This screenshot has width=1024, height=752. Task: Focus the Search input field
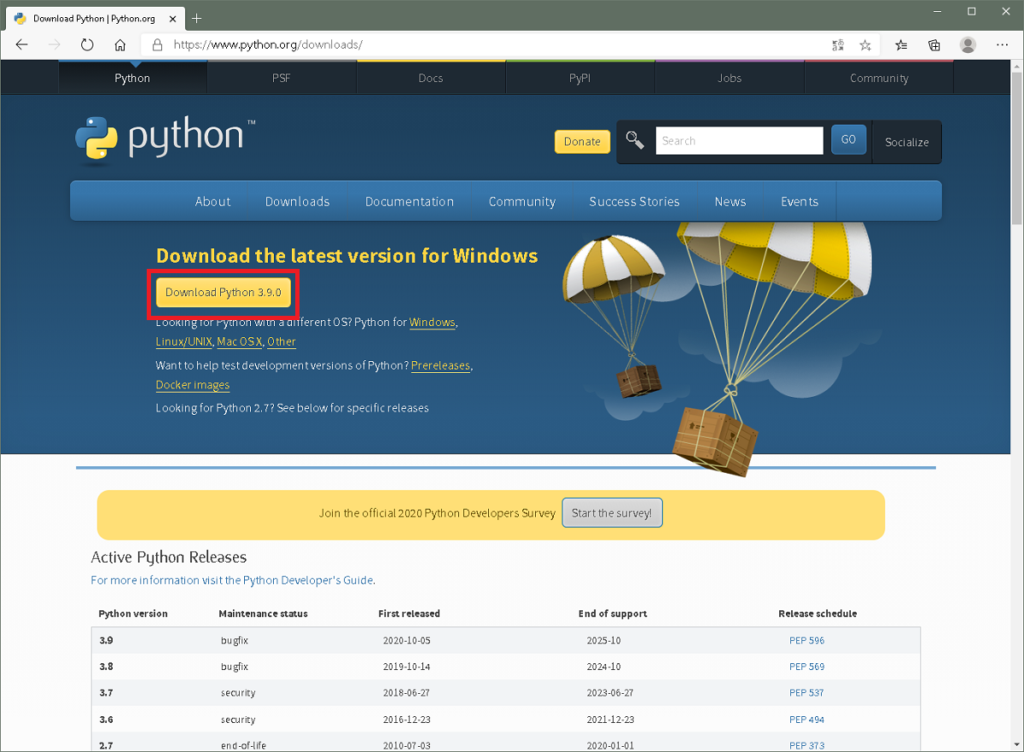(x=739, y=140)
